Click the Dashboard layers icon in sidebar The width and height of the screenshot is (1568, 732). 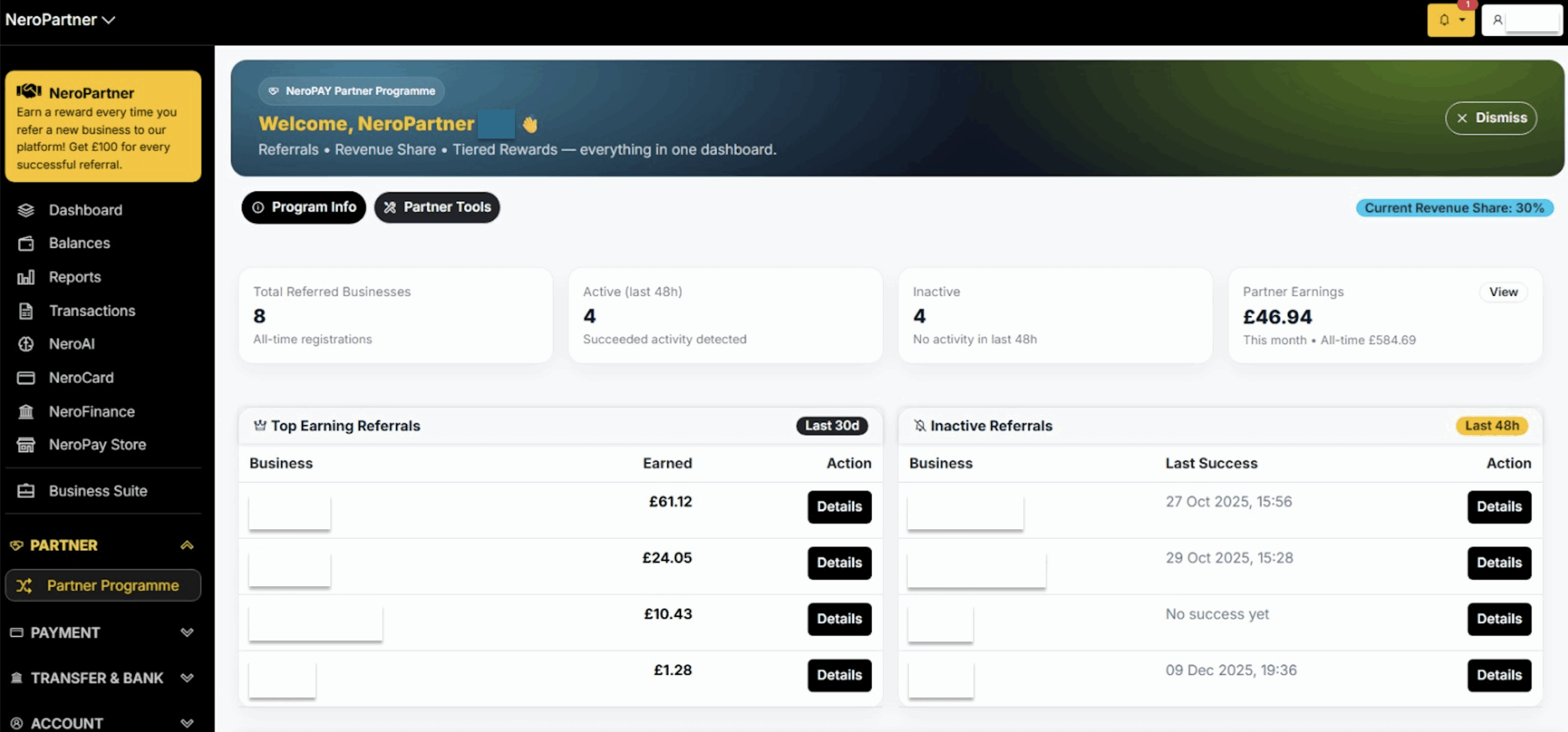(x=26, y=210)
